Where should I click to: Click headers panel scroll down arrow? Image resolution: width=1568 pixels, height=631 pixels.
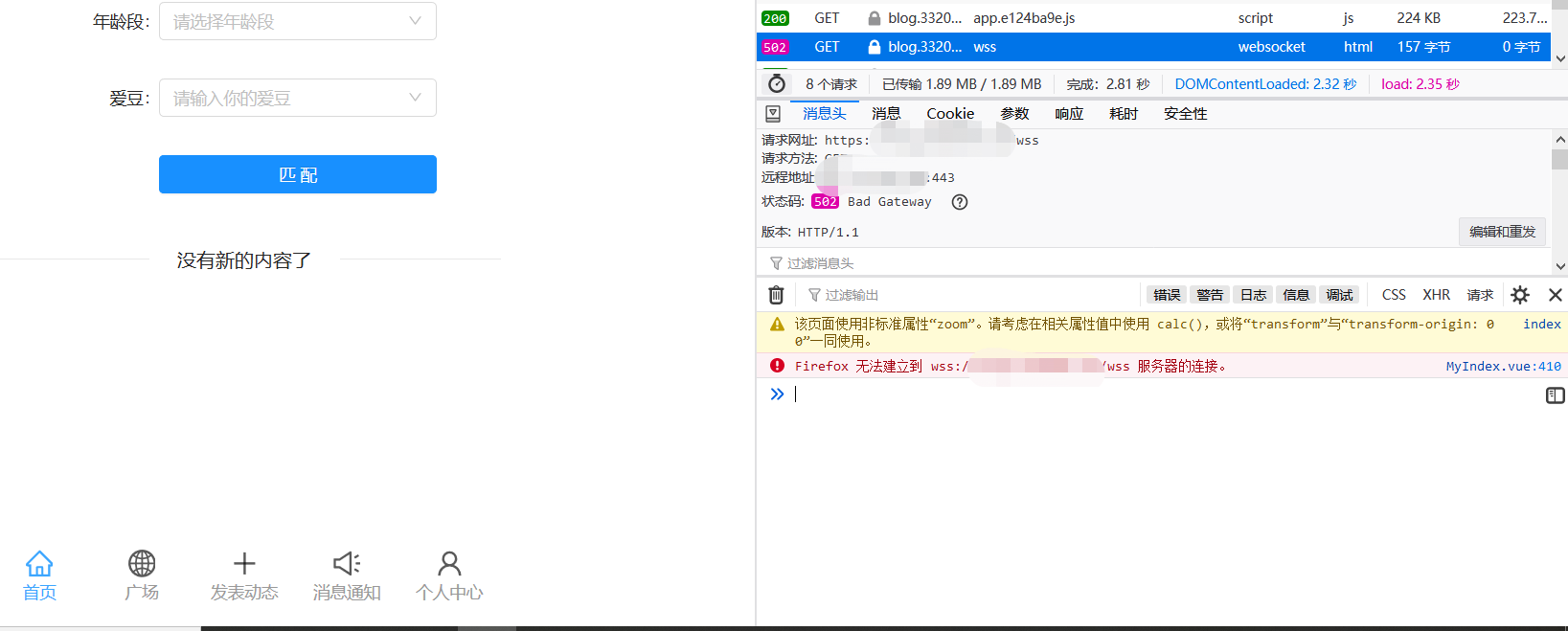pos(1560,266)
